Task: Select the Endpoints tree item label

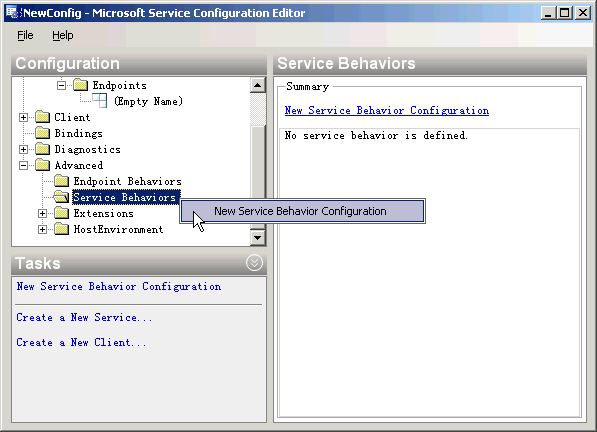Action: tap(120, 85)
